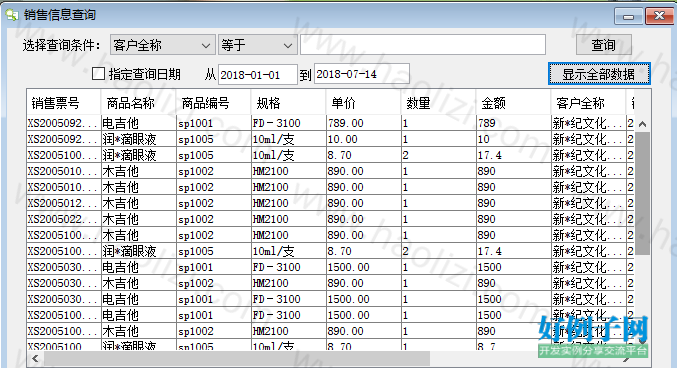Image resolution: width=677 pixels, height=368 pixels.
Task: Open the 等于 operator dropdown
Action: (x=258, y=45)
